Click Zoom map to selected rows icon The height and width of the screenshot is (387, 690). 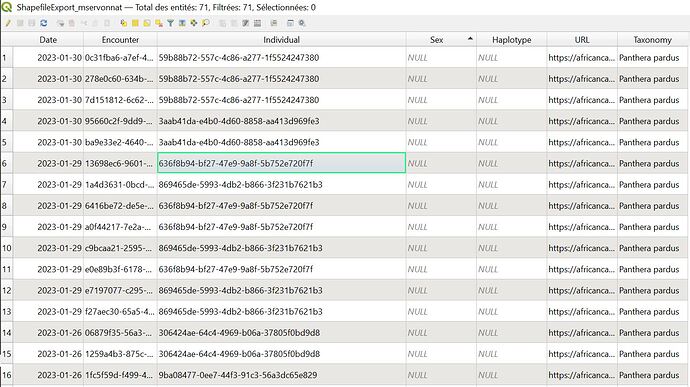tap(205, 23)
